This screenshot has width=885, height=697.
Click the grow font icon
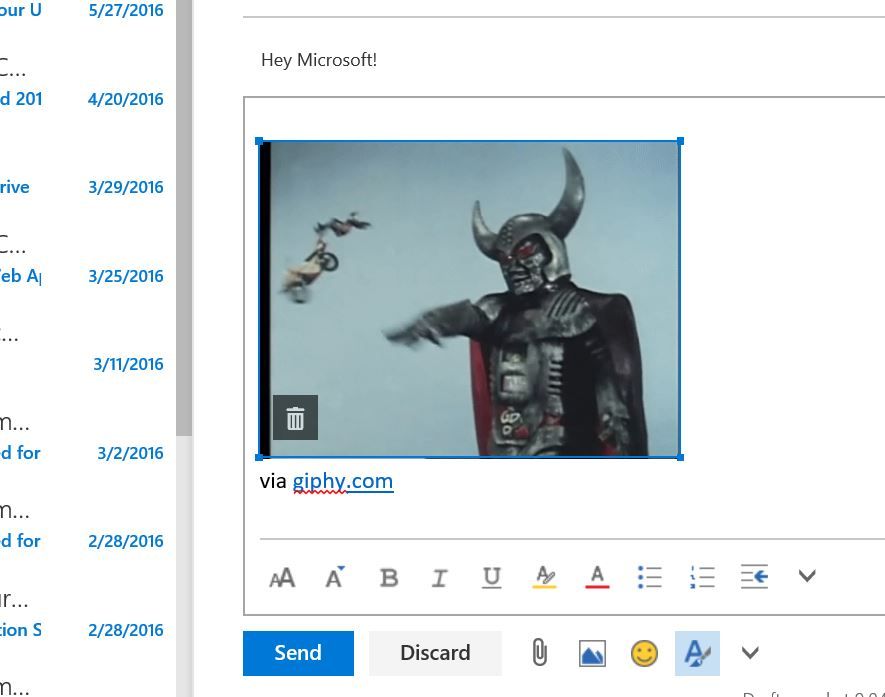tap(335, 577)
